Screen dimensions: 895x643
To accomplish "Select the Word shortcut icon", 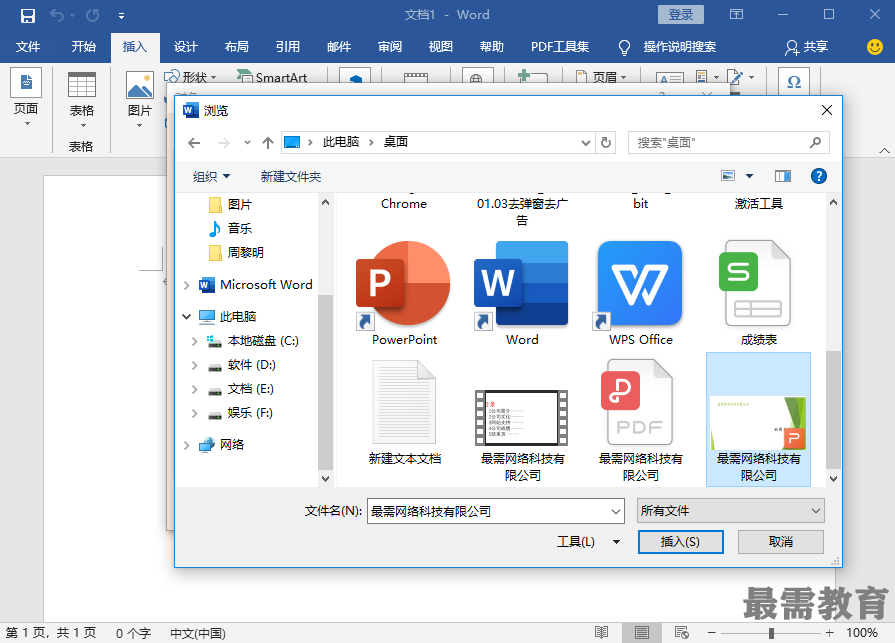I will pos(522,293).
